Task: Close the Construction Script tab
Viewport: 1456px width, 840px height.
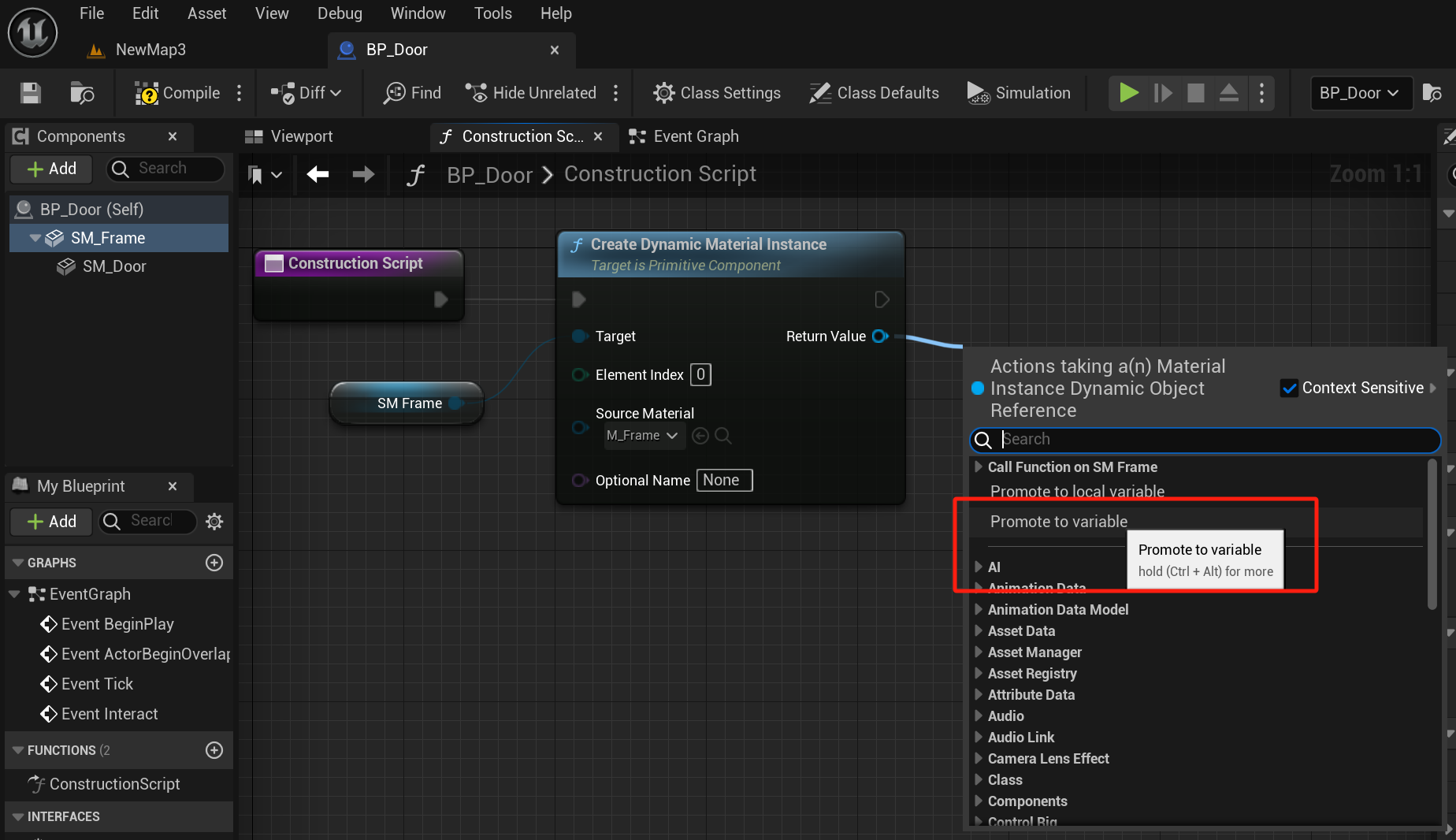Action: coord(598,136)
